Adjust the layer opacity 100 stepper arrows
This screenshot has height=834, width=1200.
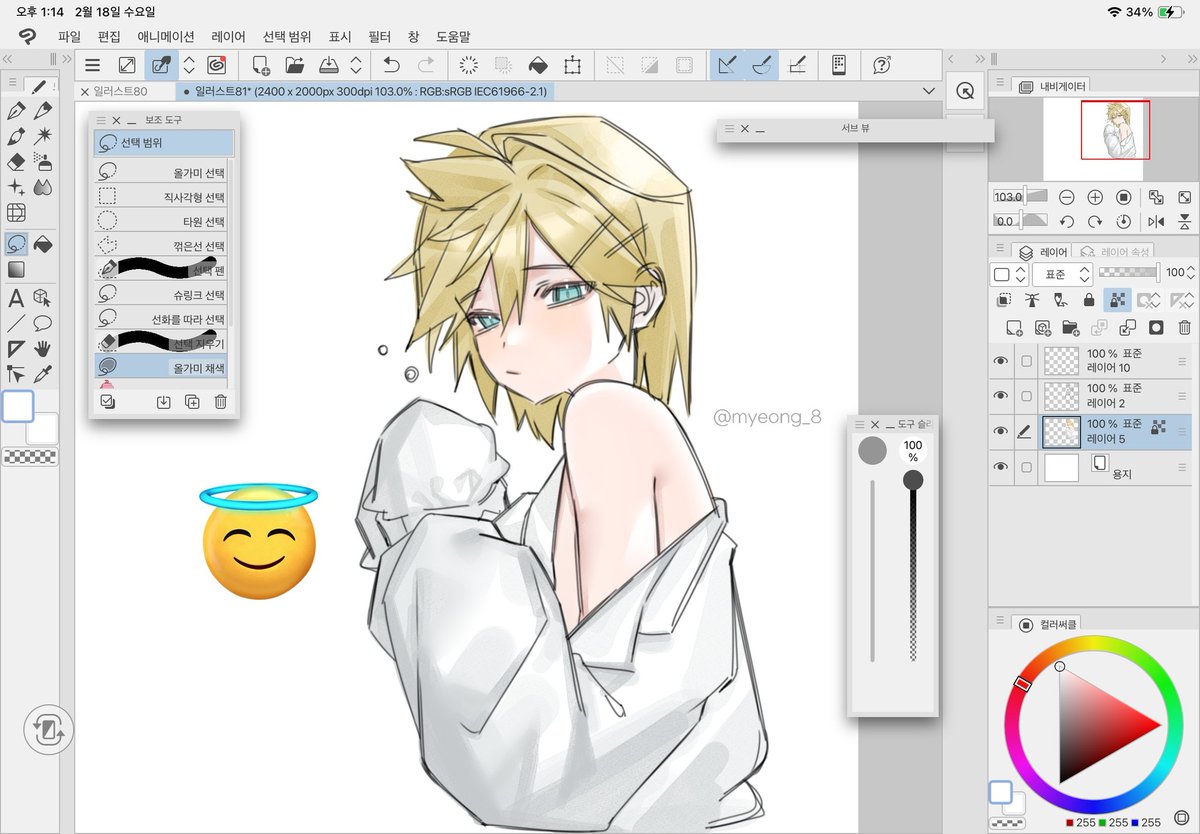(1191, 273)
